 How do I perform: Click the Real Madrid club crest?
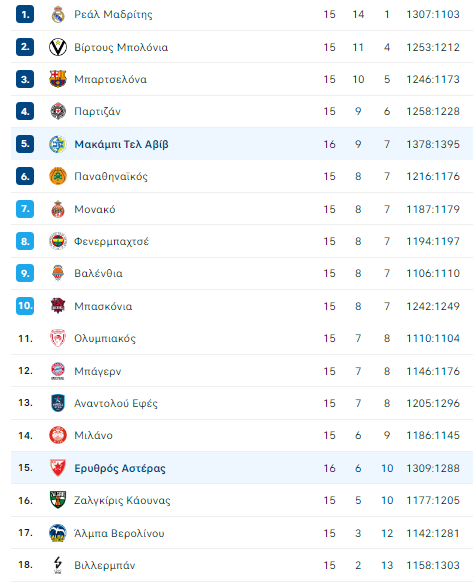(58, 15)
